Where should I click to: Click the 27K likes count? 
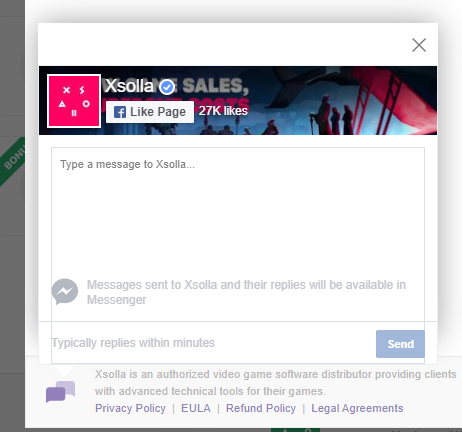(x=223, y=111)
